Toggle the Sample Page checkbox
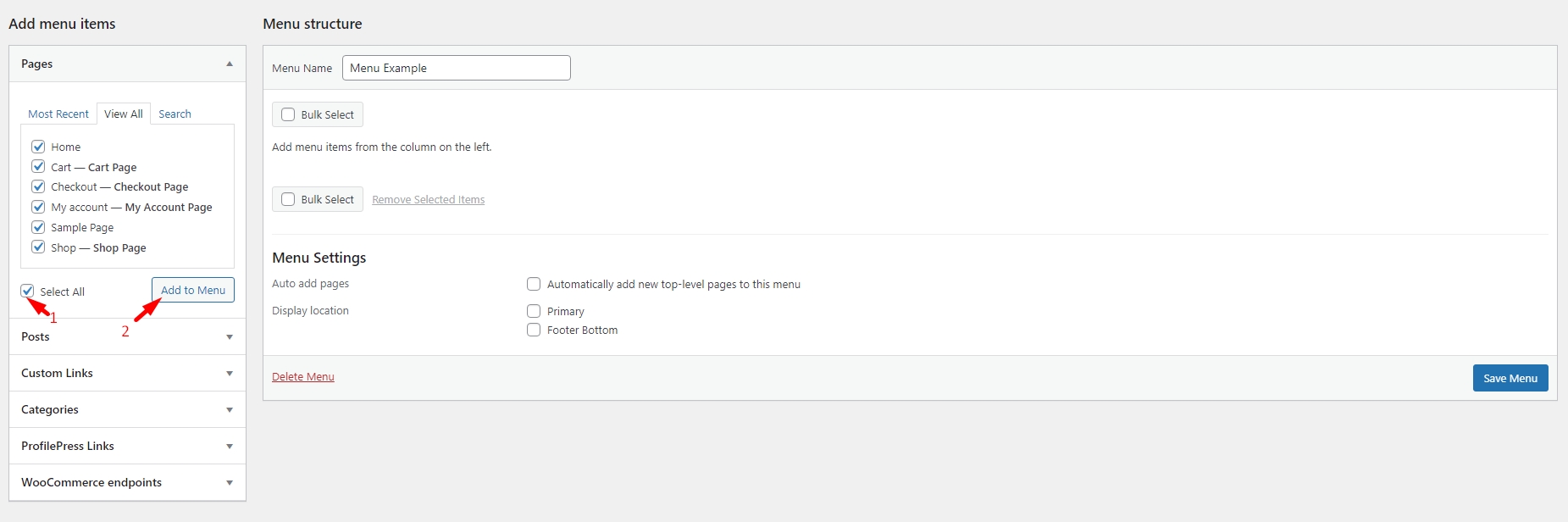 pyautogui.click(x=38, y=227)
